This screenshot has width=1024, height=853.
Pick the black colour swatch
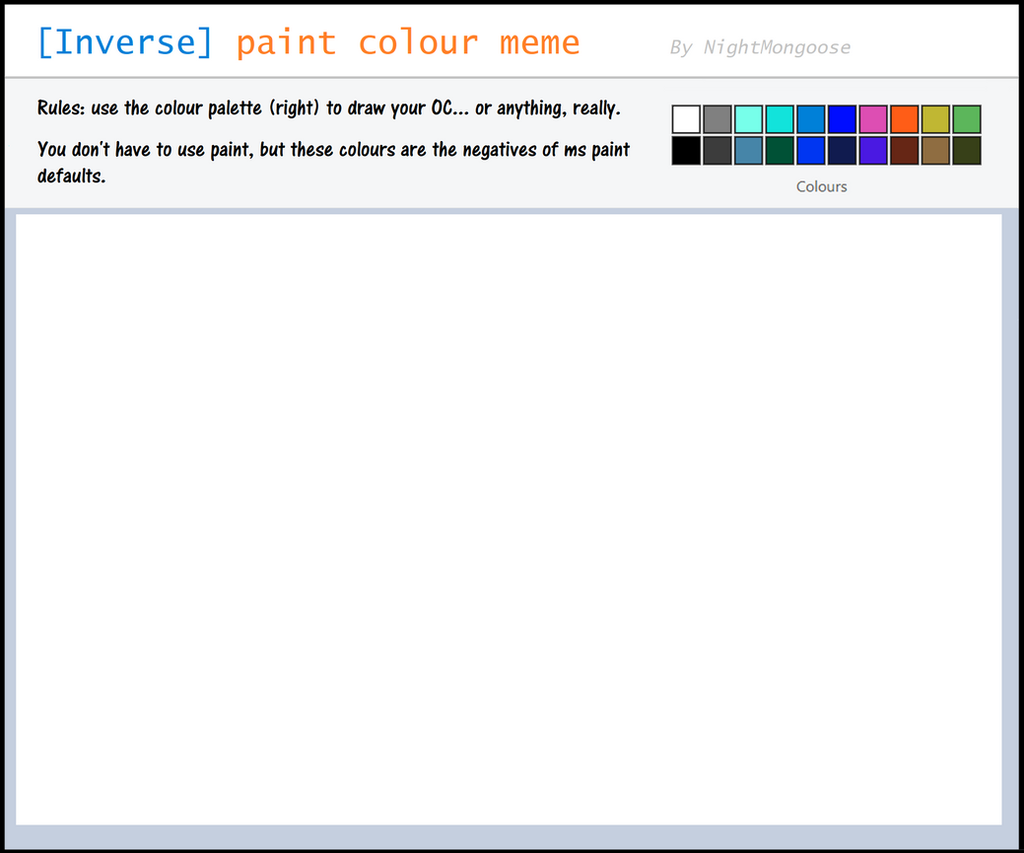pyautogui.click(x=686, y=150)
